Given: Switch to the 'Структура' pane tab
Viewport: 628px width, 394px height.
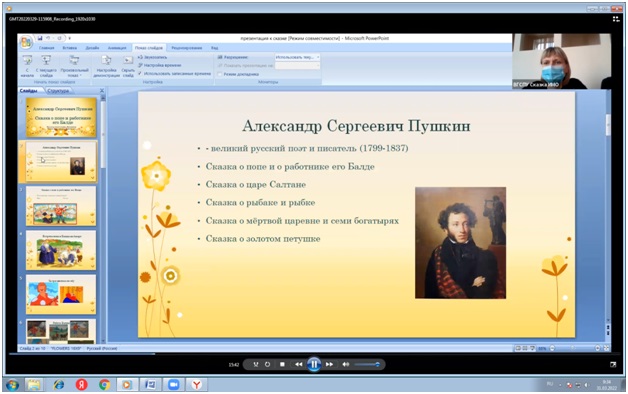Looking at the screenshot, I should pos(58,91).
